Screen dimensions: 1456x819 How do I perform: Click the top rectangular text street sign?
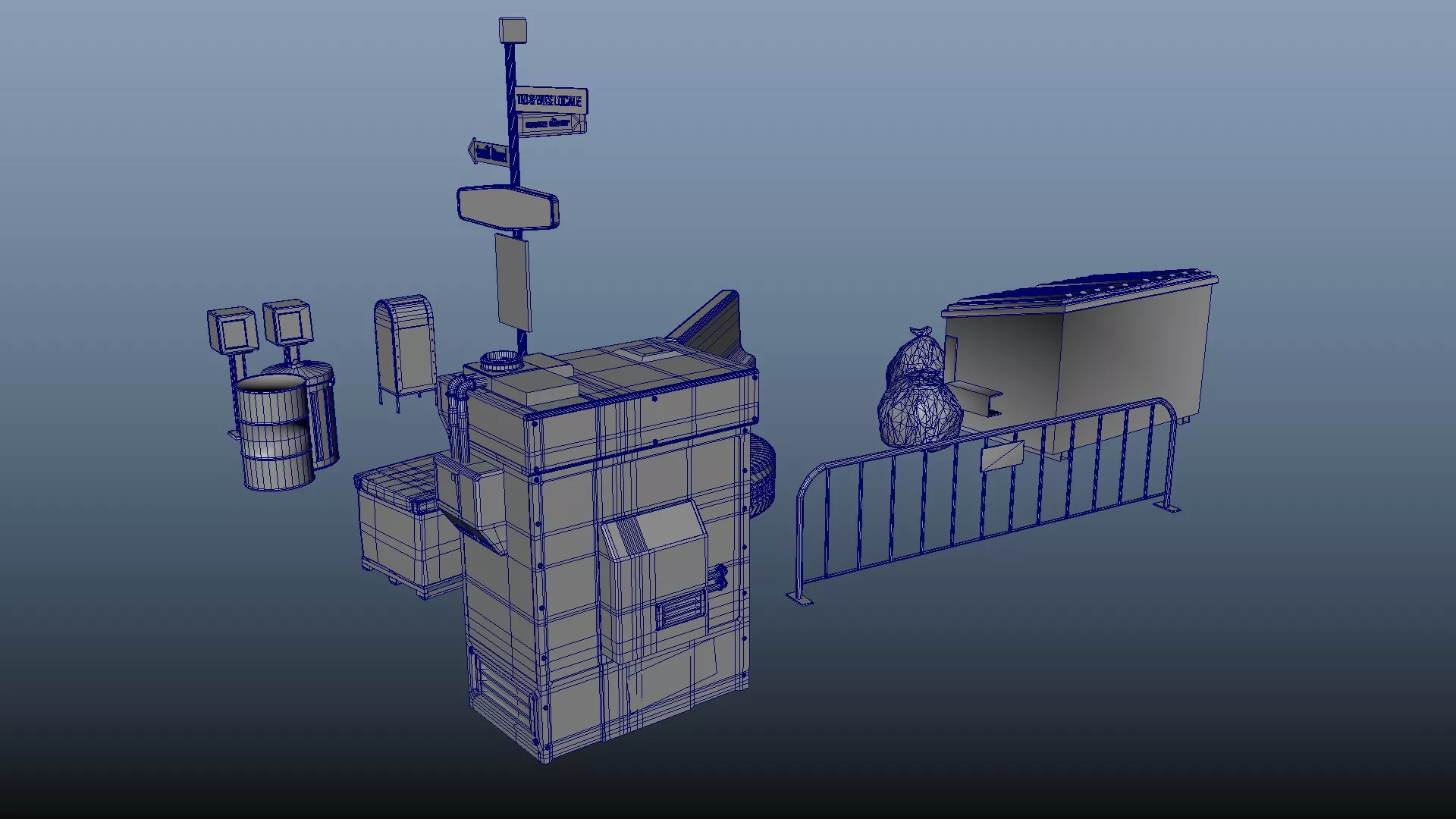tap(551, 101)
